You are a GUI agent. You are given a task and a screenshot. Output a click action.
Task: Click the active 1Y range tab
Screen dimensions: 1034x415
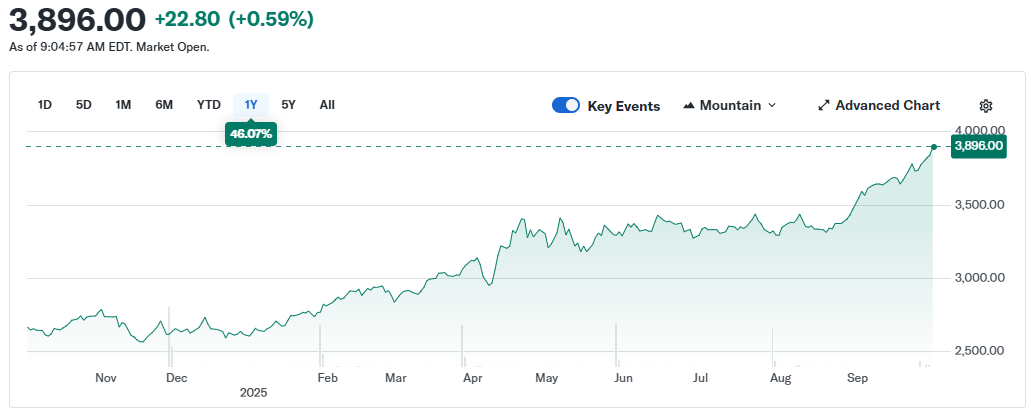click(251, 104)
